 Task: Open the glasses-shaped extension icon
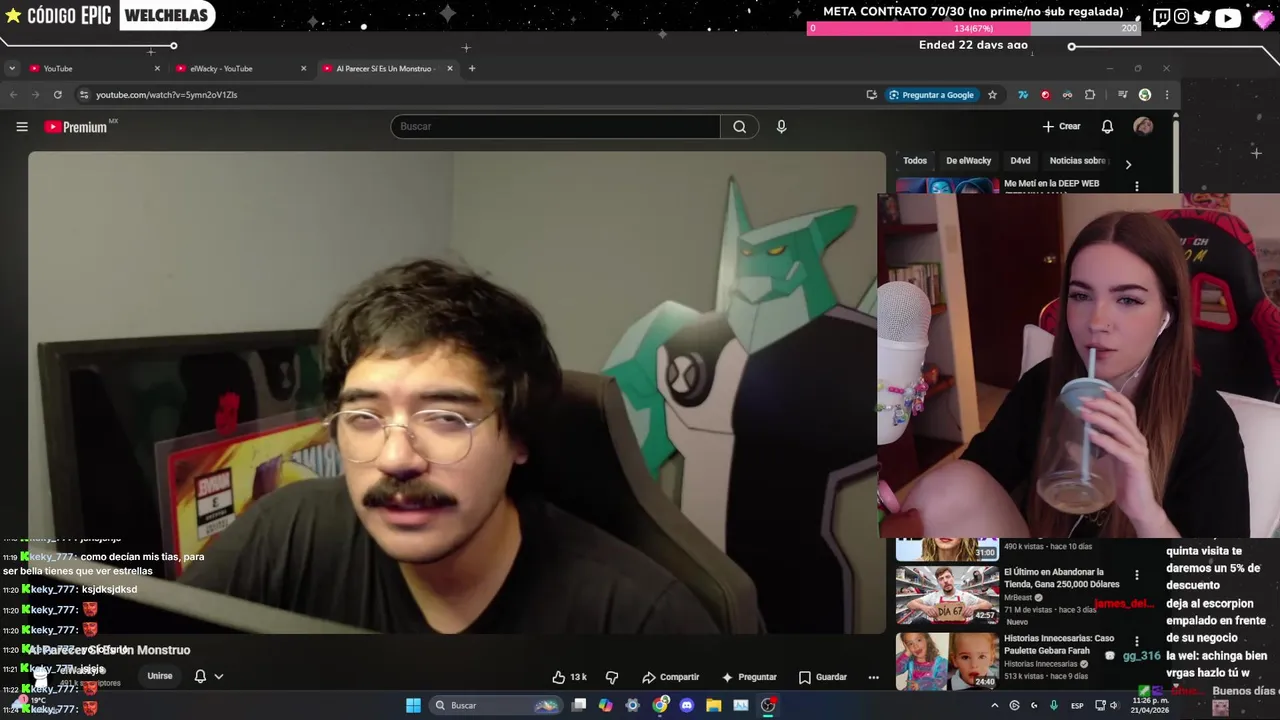coord(1067,95)
